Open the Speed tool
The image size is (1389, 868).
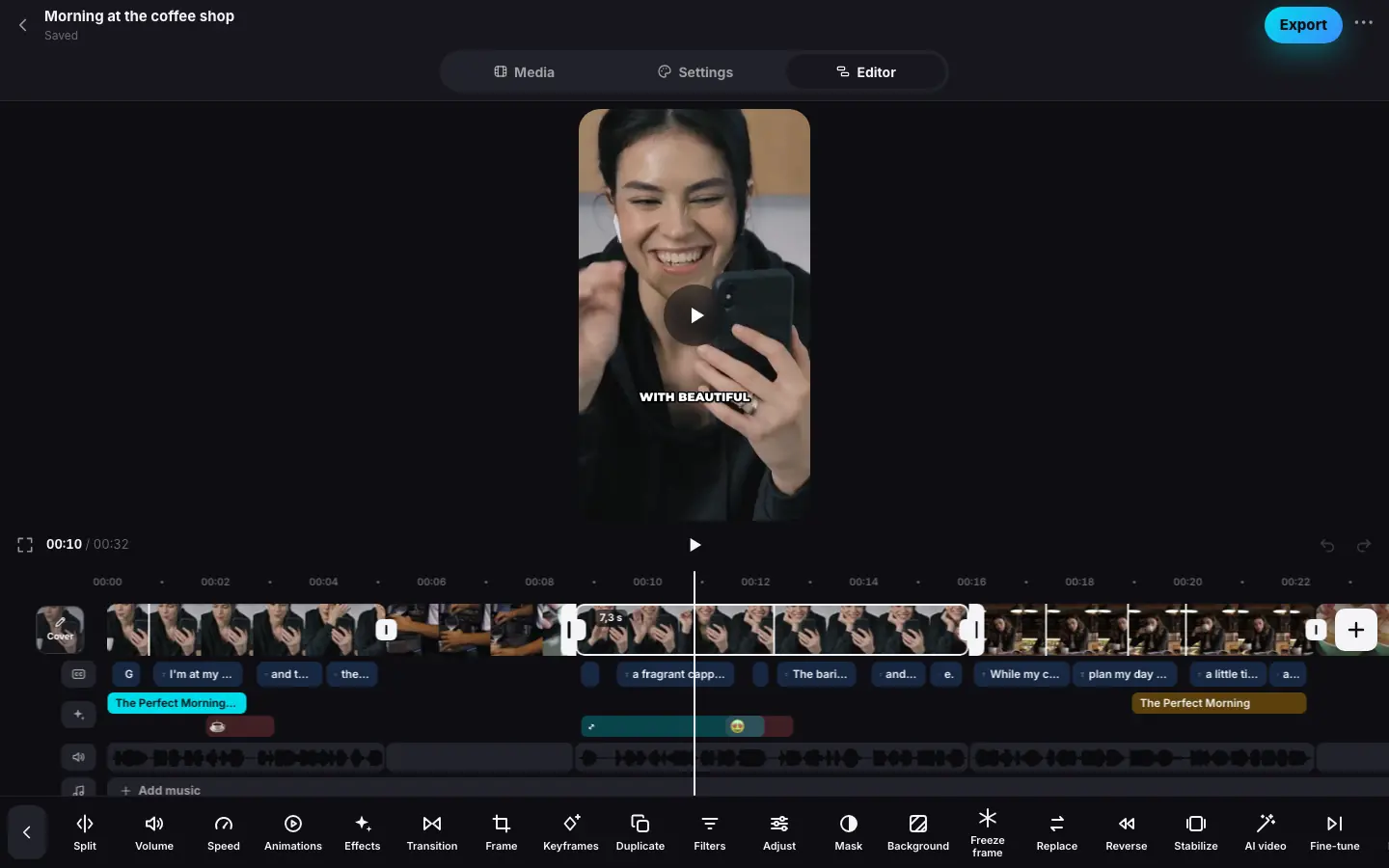coord(224,832)
